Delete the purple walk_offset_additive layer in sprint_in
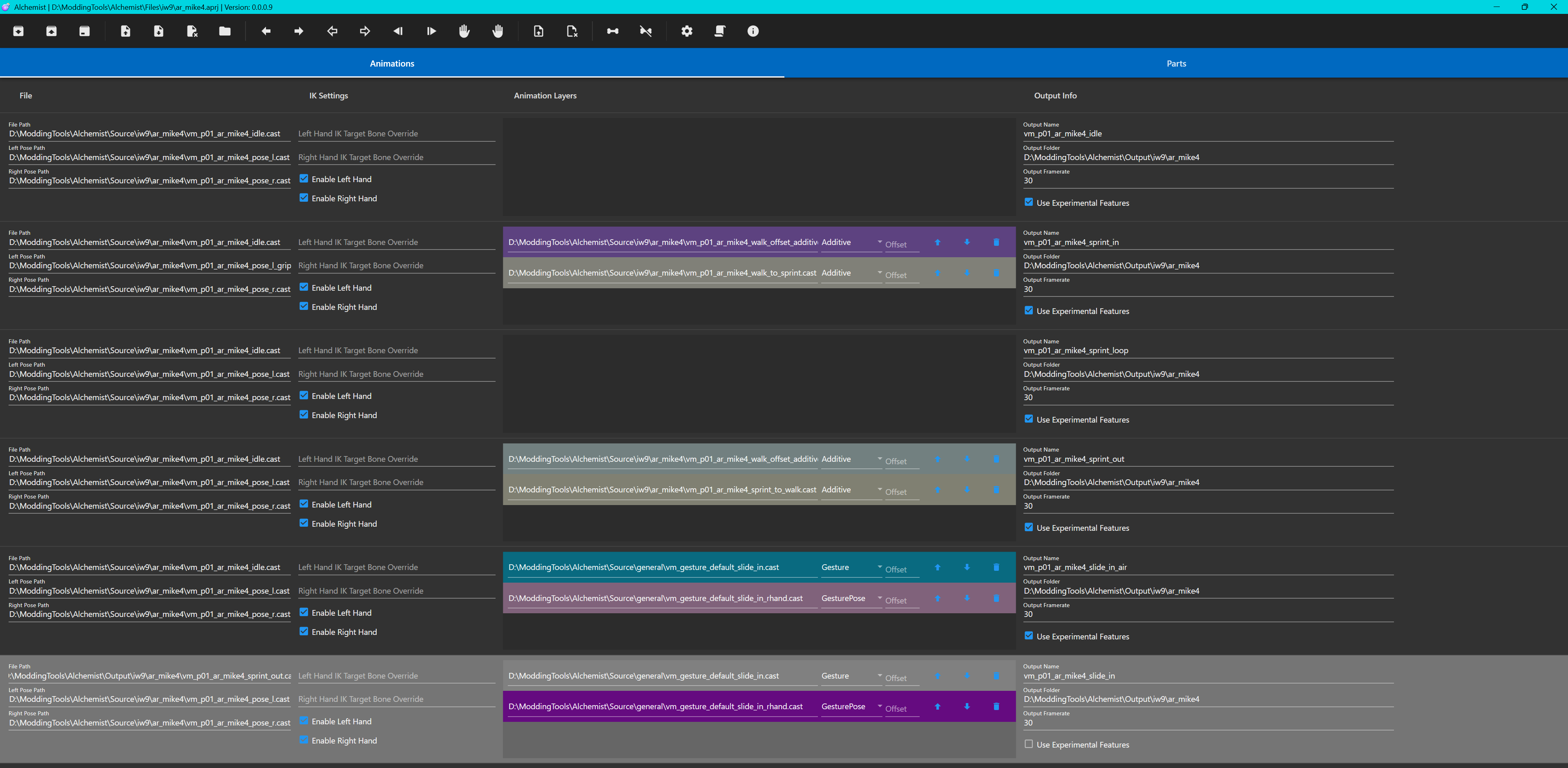The height and width of the screenshot is (768, 1568). click(996, 242)
